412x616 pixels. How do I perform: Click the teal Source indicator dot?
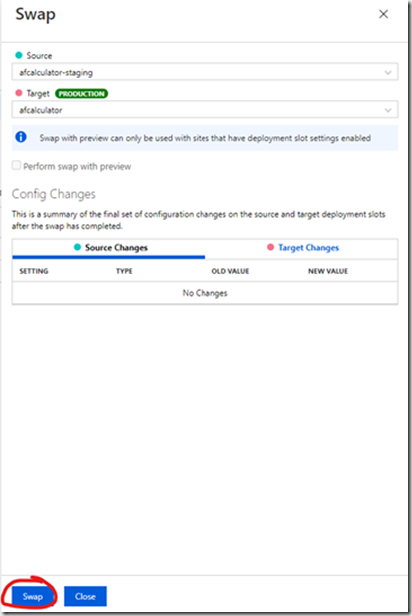[x=18, y=55]
